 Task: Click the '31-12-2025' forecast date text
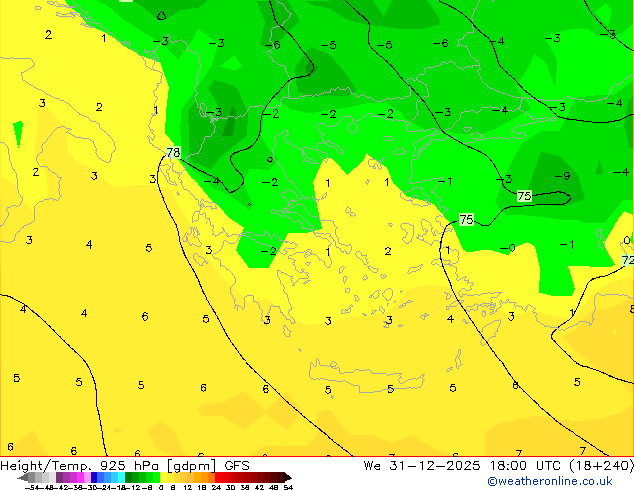tap(435, 466)
